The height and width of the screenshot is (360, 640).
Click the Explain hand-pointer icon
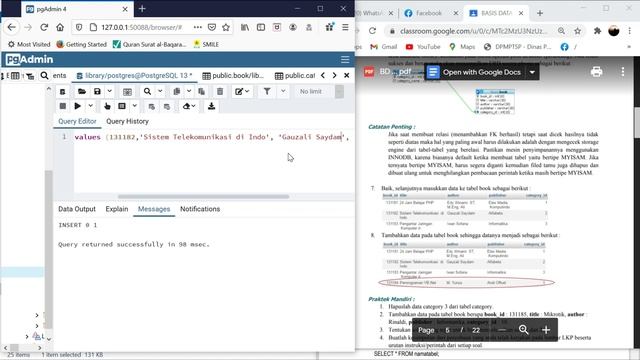pos(107,106)
